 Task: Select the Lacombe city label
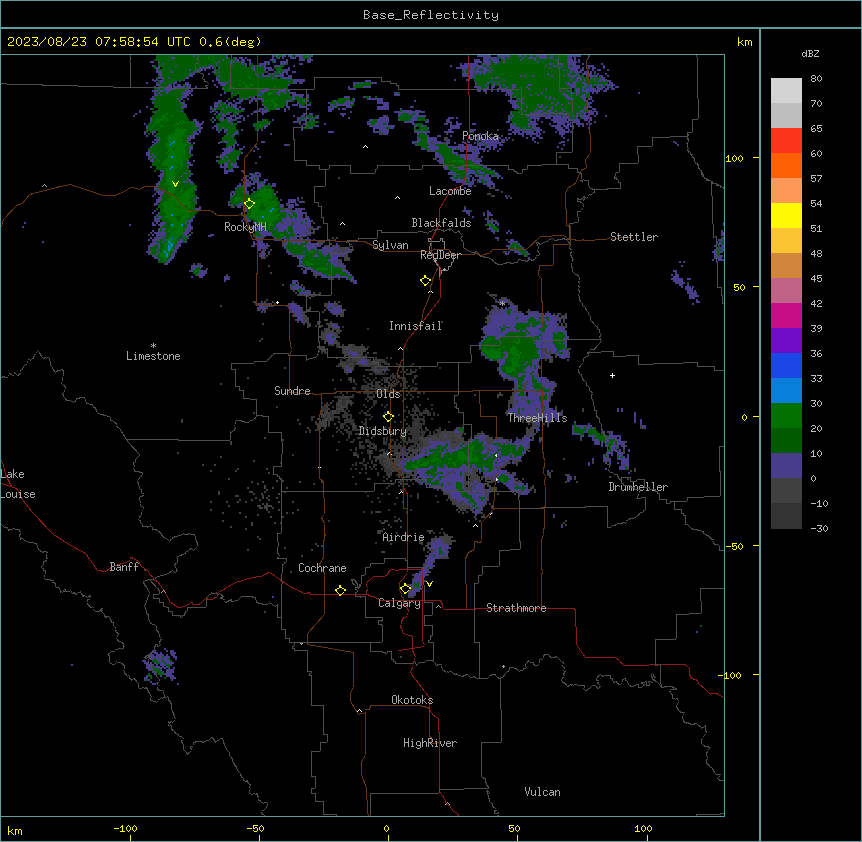(450, 191)
